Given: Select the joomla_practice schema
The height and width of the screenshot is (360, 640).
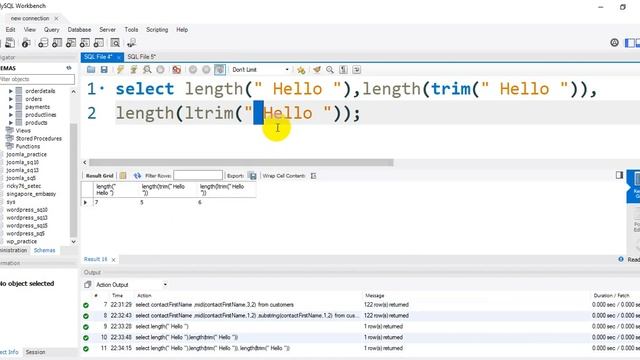Looking at the screenshot, I should pos(27,155).
